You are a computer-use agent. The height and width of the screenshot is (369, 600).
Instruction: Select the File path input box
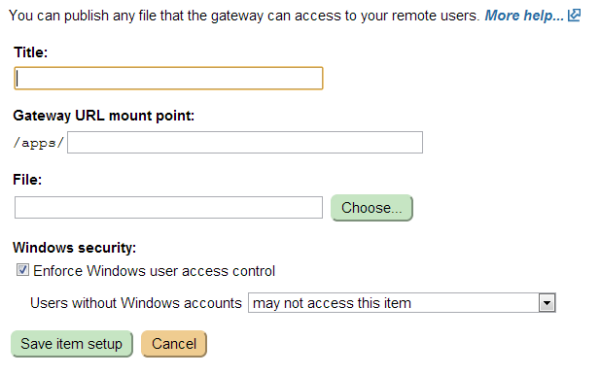pos(169,207)
